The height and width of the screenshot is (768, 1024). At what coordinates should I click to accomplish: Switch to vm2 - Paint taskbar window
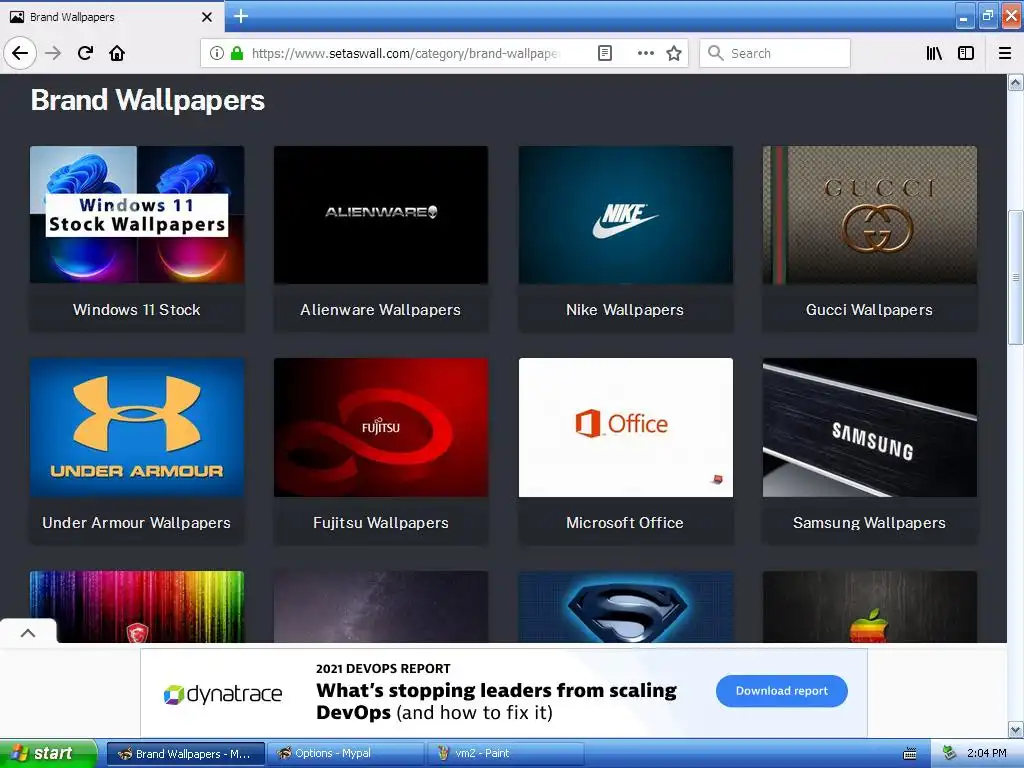[505, 753]
